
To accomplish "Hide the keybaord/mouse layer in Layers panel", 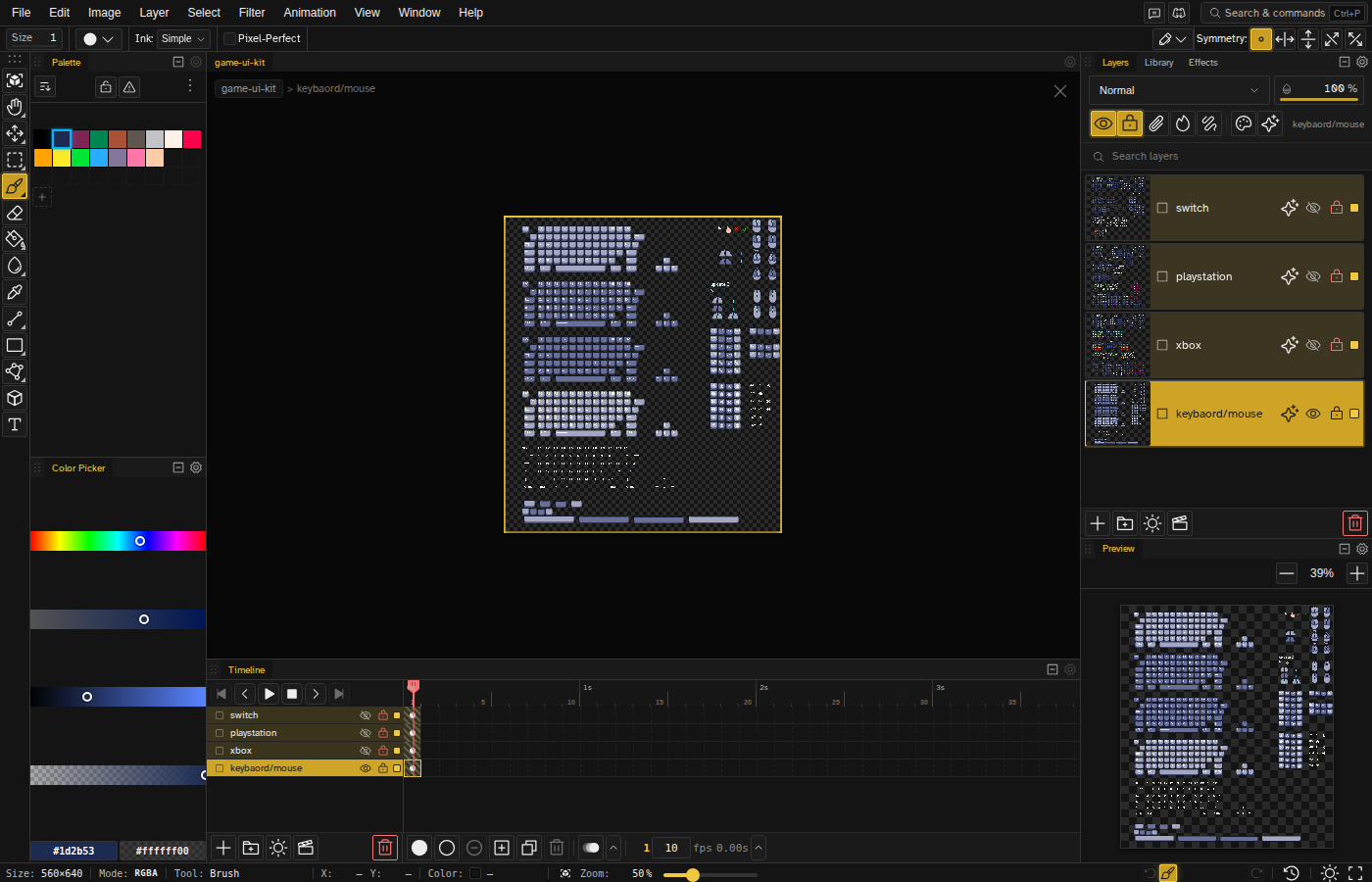I will [x=1313, y=414].
